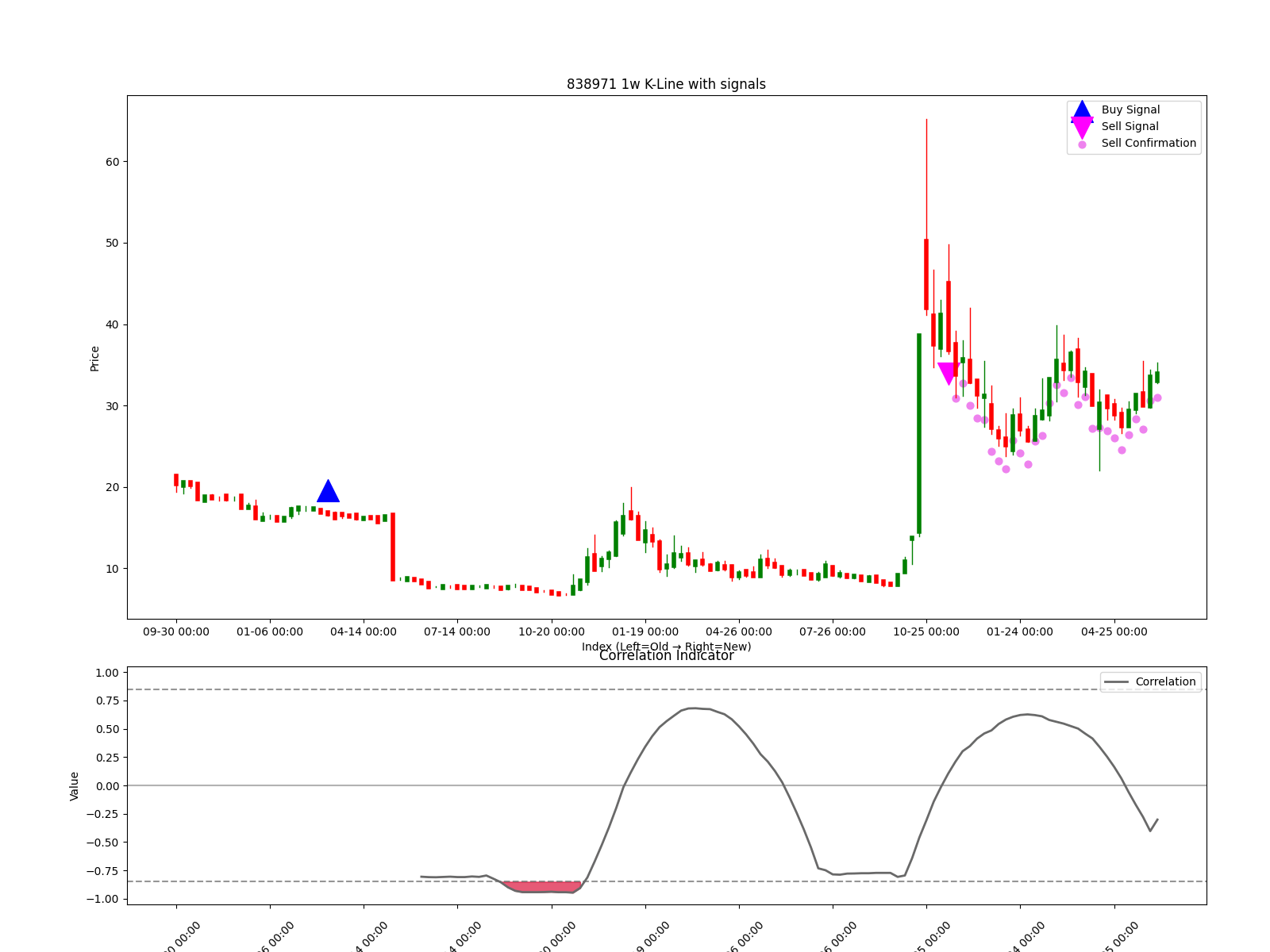Viewport: 1270px width, 952px height.
Task: Select the 'Sell Confirmation' legend label
Action: (x=1149, y=144)
